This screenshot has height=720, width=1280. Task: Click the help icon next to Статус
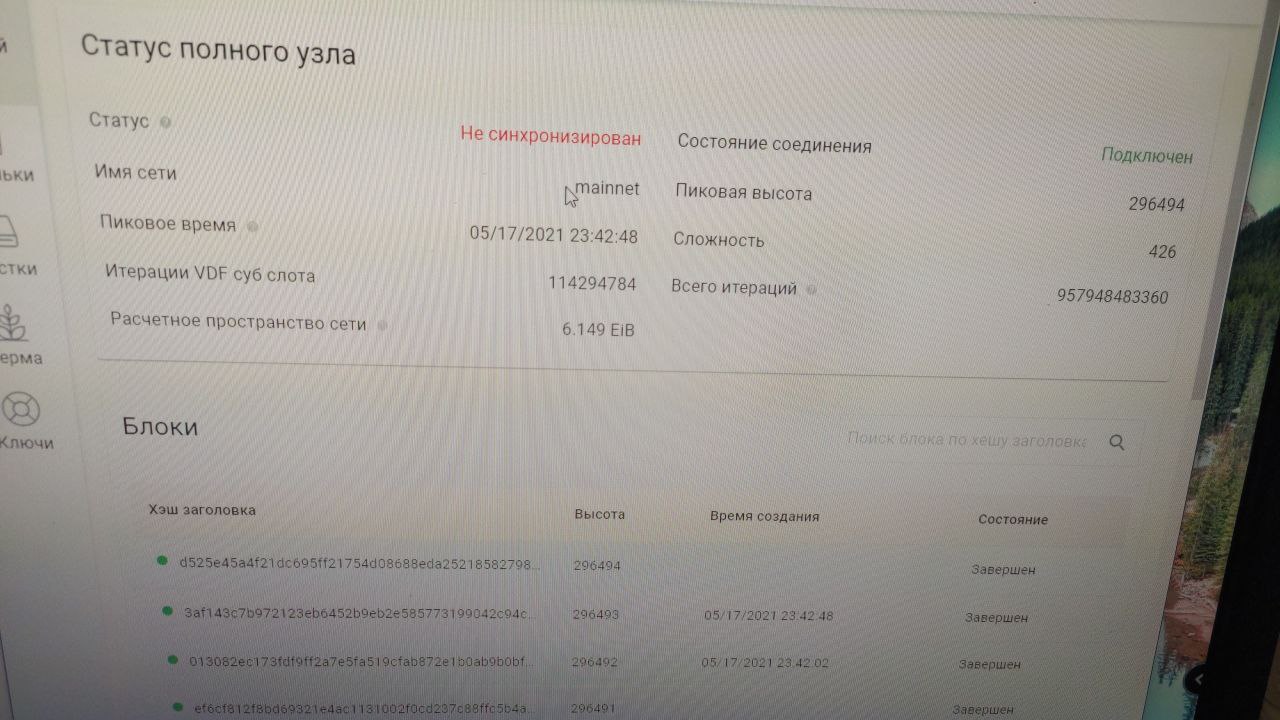pos(165,122)
